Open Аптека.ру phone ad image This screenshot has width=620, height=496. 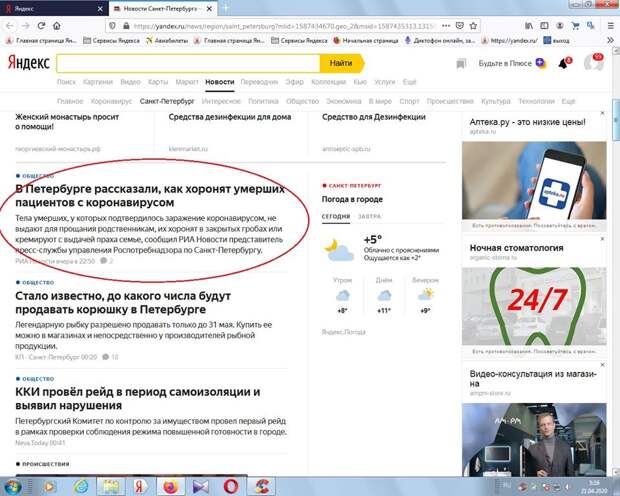tap(534, 180)
